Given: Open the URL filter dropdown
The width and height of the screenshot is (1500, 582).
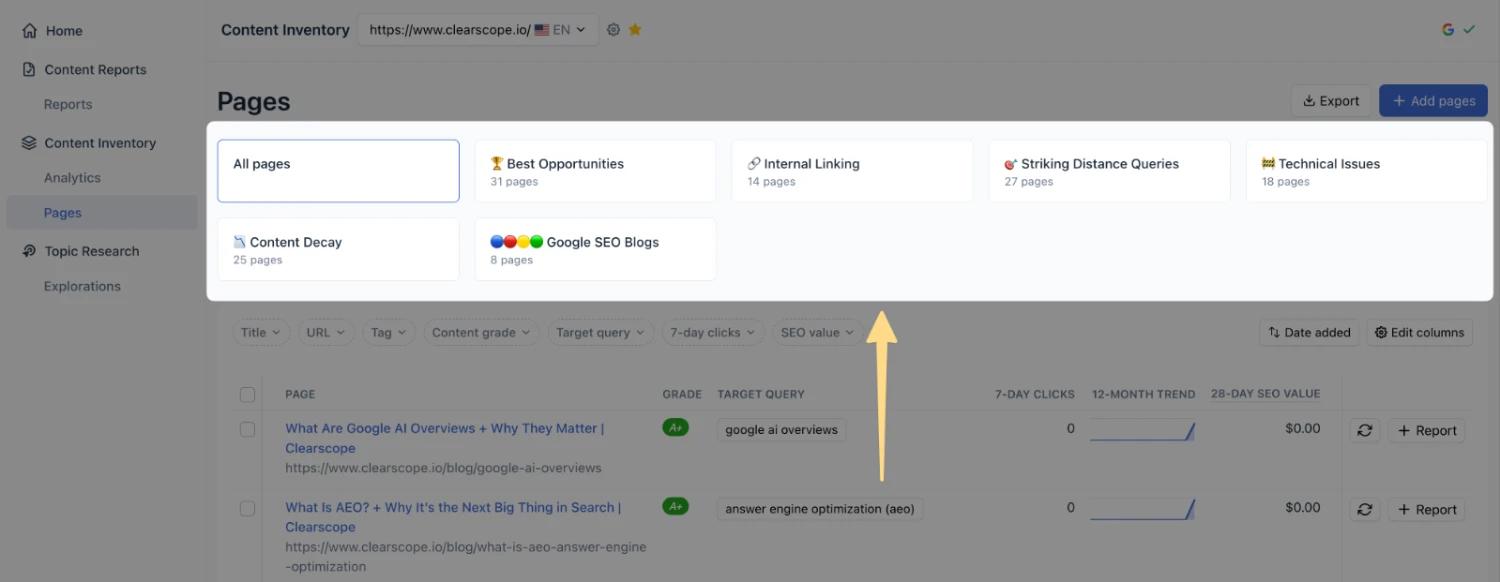Looking at the screenshot, I should (326, 332).
